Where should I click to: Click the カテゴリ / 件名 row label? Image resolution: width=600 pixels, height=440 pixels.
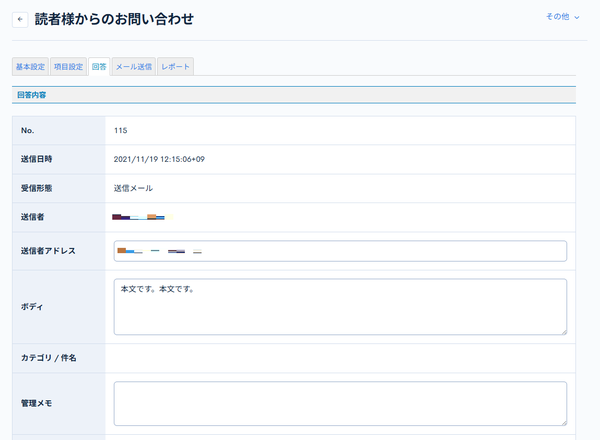[49, 358]
